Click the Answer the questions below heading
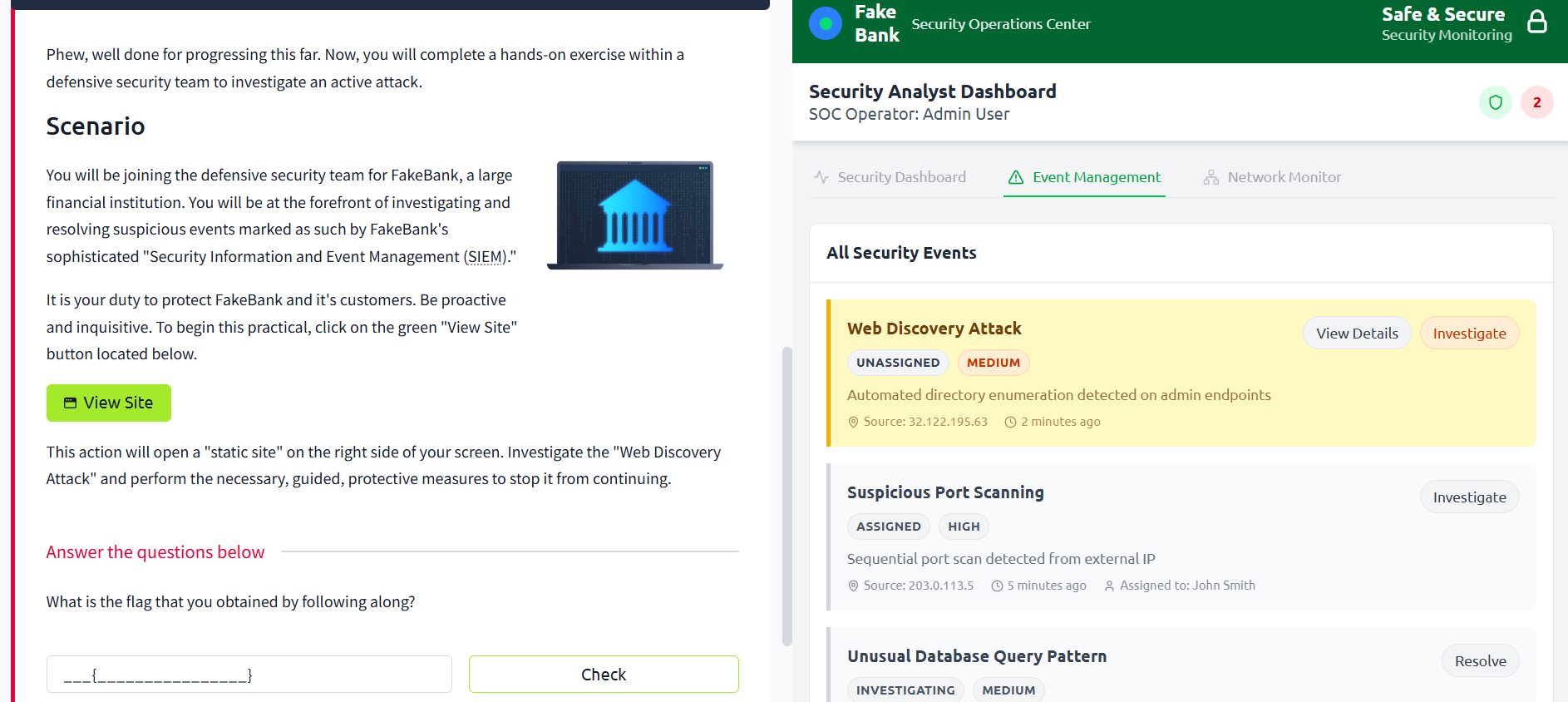 [155, 552]
